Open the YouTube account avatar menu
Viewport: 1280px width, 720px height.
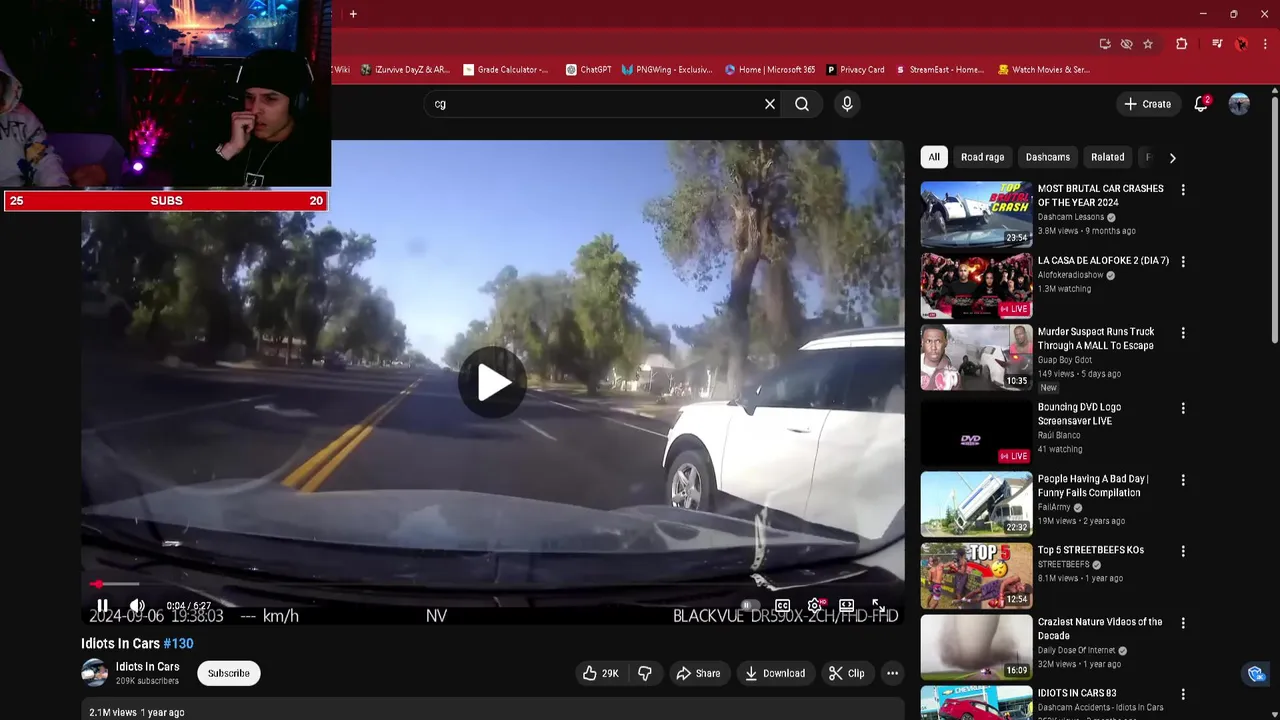1239,104
